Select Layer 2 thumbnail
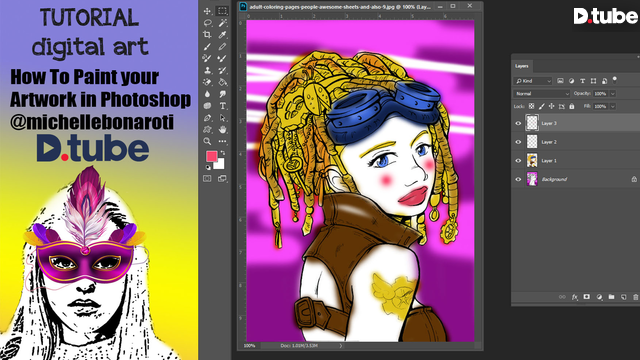Viewport: 640px width, 360px height. tap(532, 142)
